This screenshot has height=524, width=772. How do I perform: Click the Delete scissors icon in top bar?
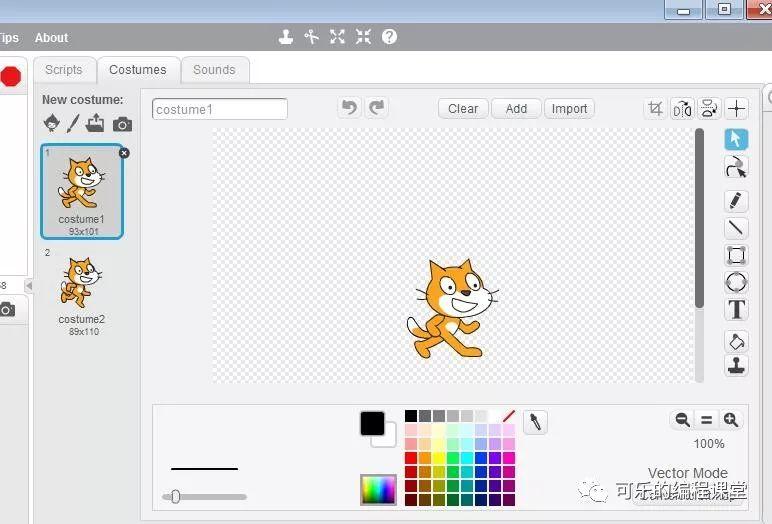click(311, 37)
